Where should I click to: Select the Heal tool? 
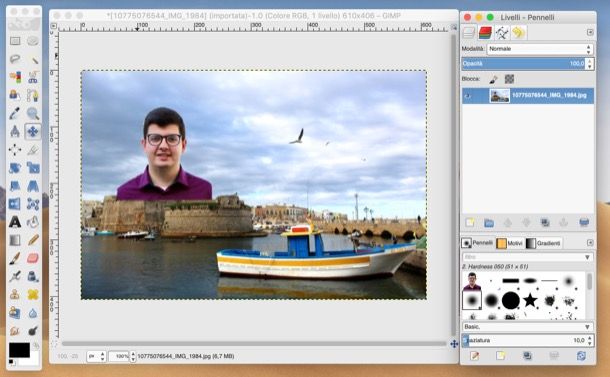[33, 295]
